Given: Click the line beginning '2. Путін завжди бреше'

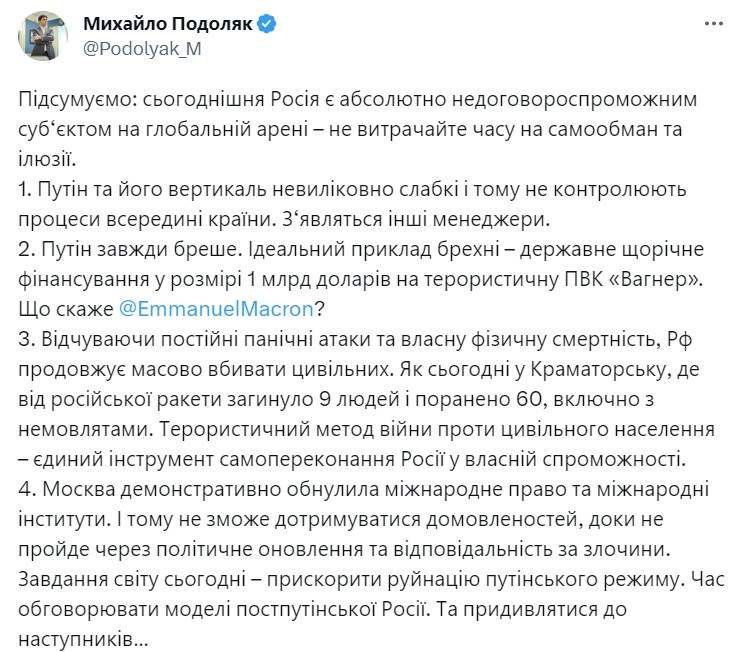Looking at the screenshot, I should coord(361,249).
